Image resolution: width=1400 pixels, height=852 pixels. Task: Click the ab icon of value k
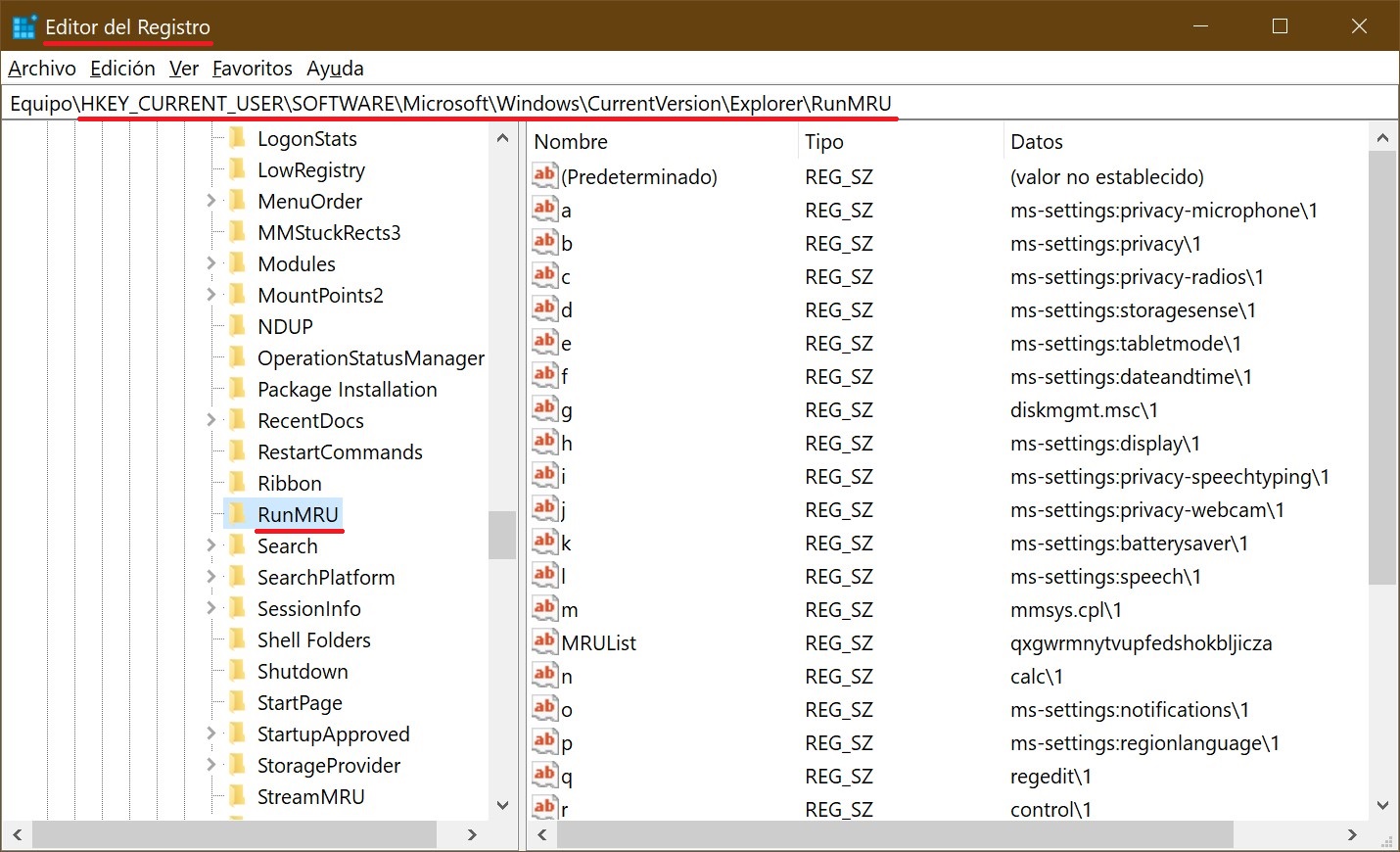(545, 542)
